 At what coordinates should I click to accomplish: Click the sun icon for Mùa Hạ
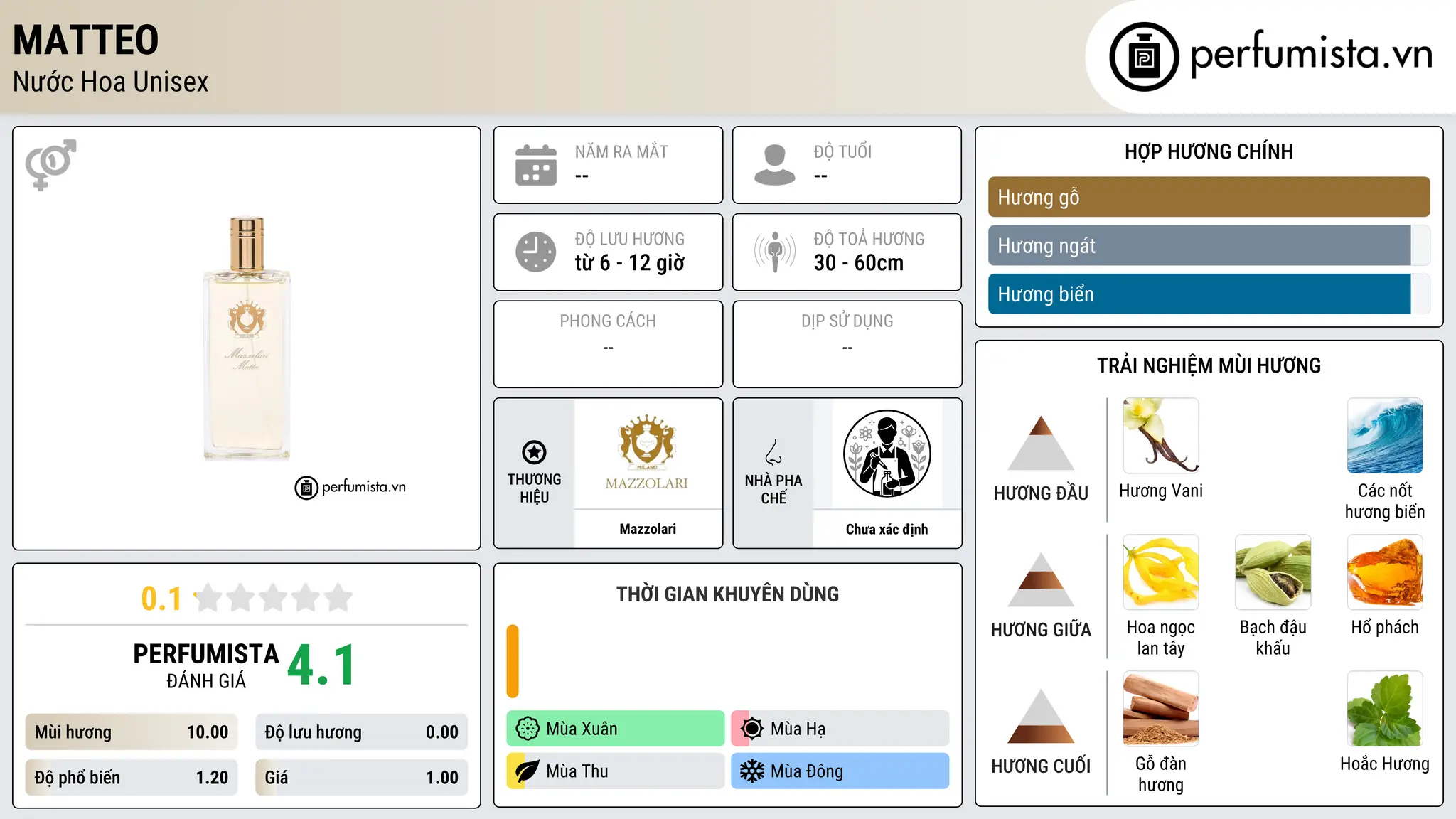[752, 729]
